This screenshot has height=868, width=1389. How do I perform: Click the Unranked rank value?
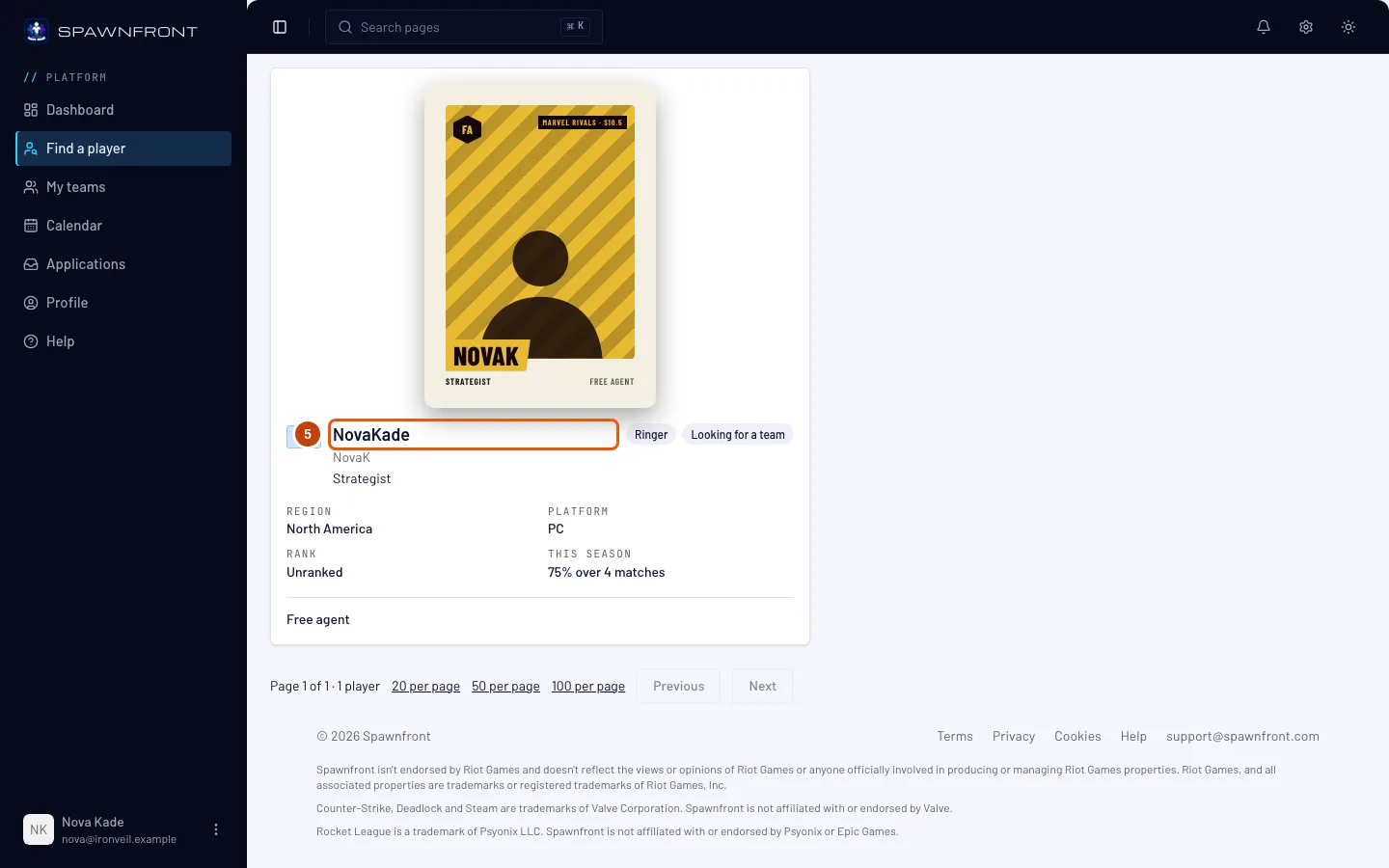[x=314, y=573]
